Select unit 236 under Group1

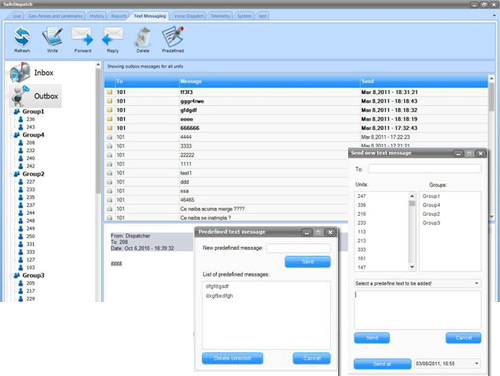pos(30,119)
